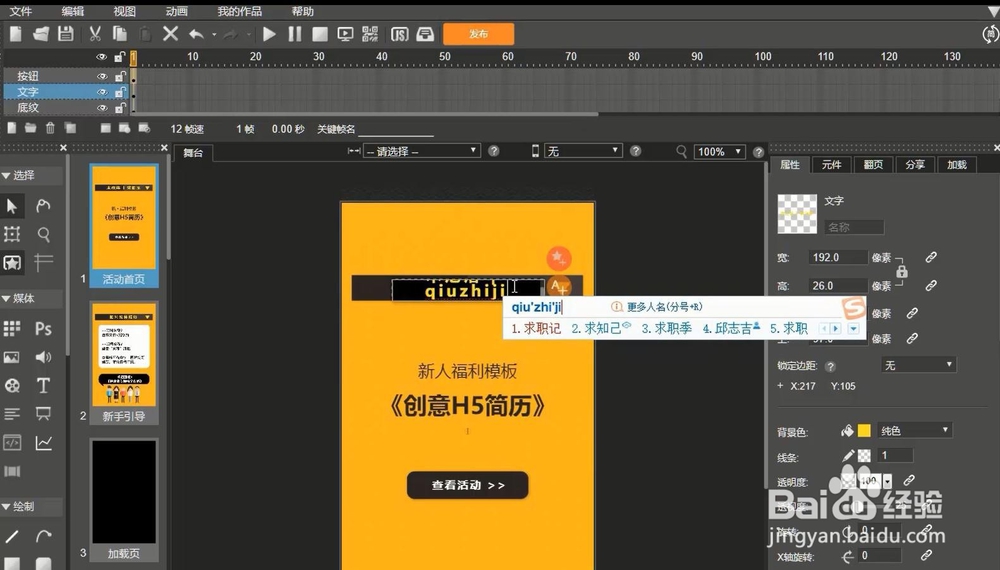Select the web page code tool
Screen dimensions: 1000x570
tap(11, 442)
